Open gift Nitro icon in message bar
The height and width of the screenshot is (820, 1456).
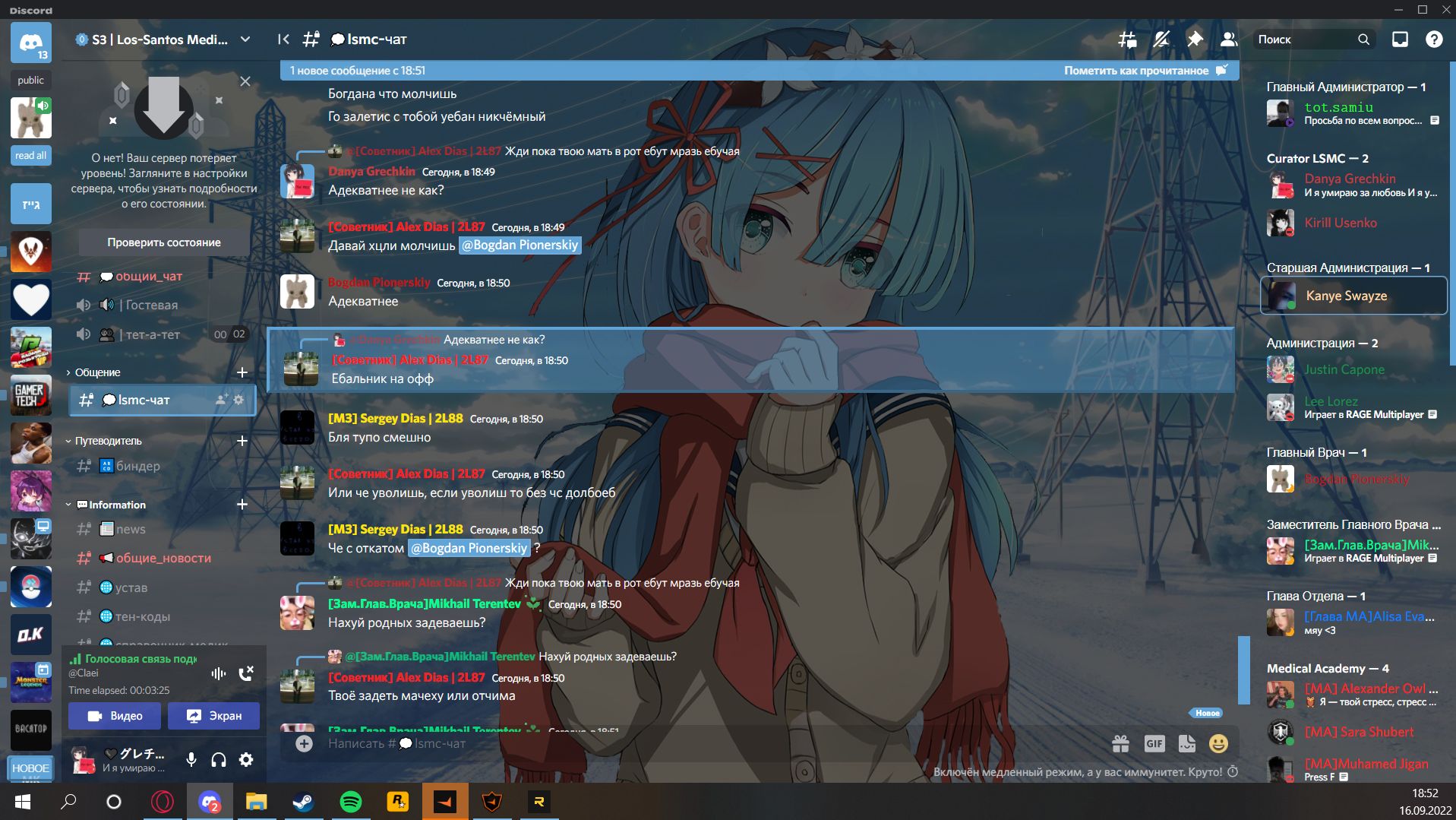pos(1120,743)
